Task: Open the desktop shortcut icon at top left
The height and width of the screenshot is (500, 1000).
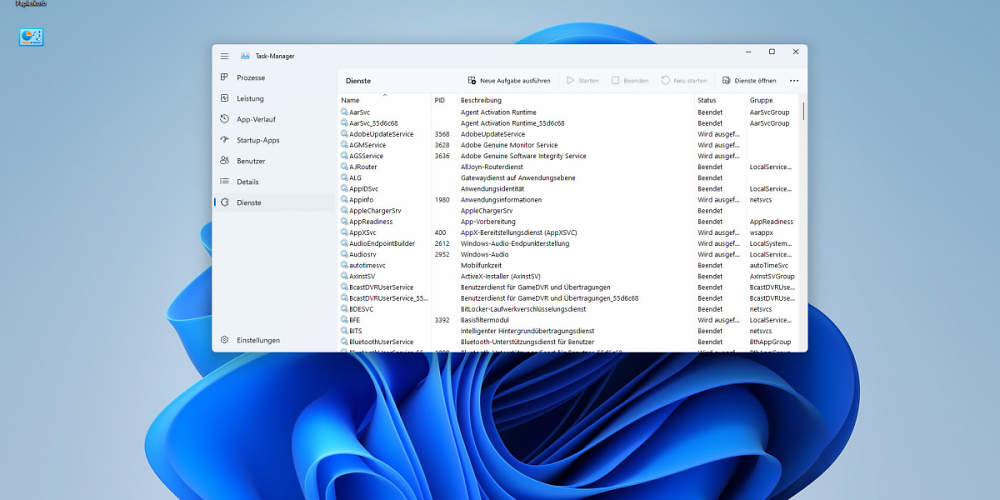Action: click(x=31, y=37)
